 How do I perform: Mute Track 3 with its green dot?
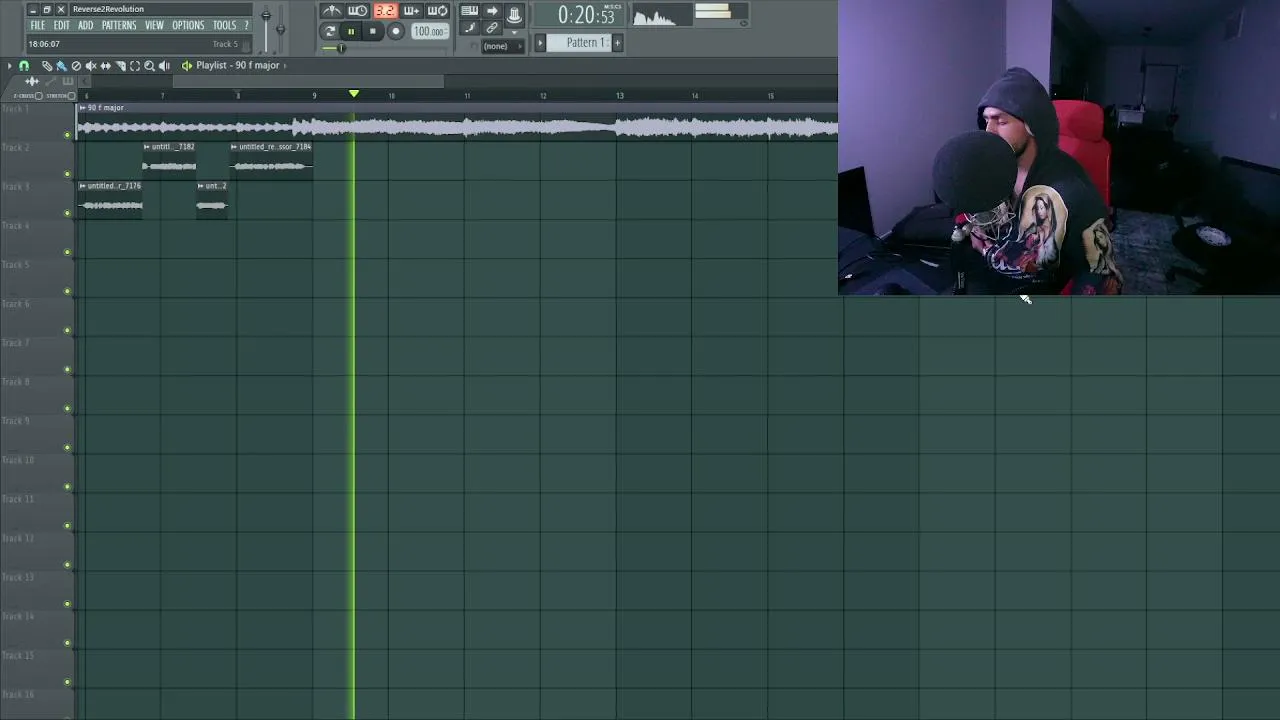click(x=67, y=213)
